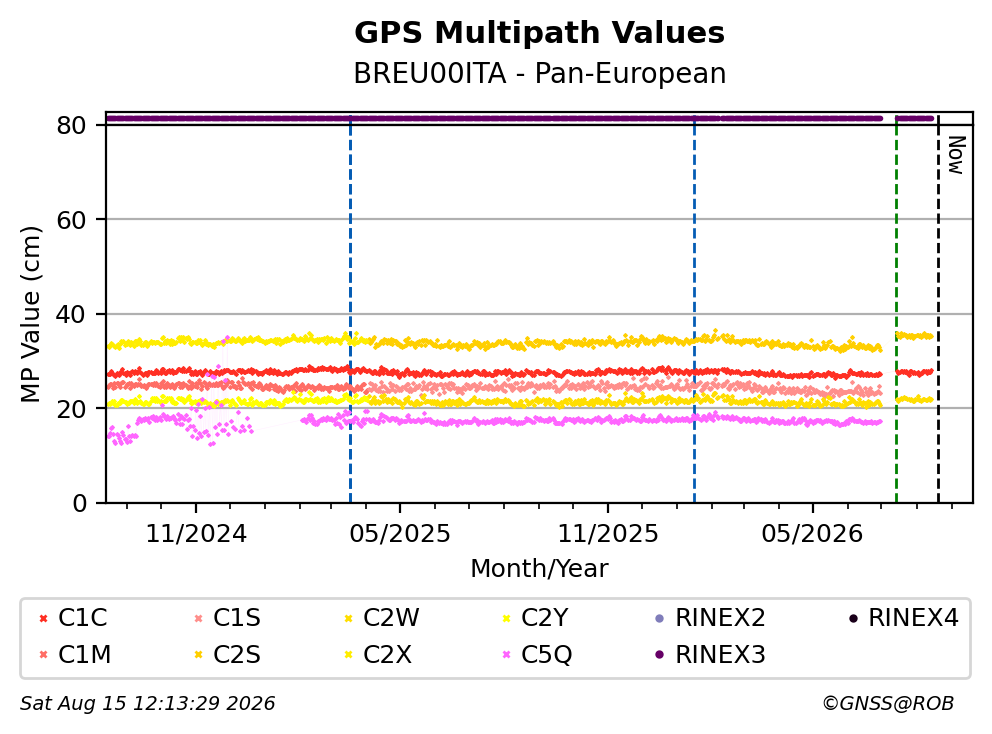Click the C1M legend label

84,654
